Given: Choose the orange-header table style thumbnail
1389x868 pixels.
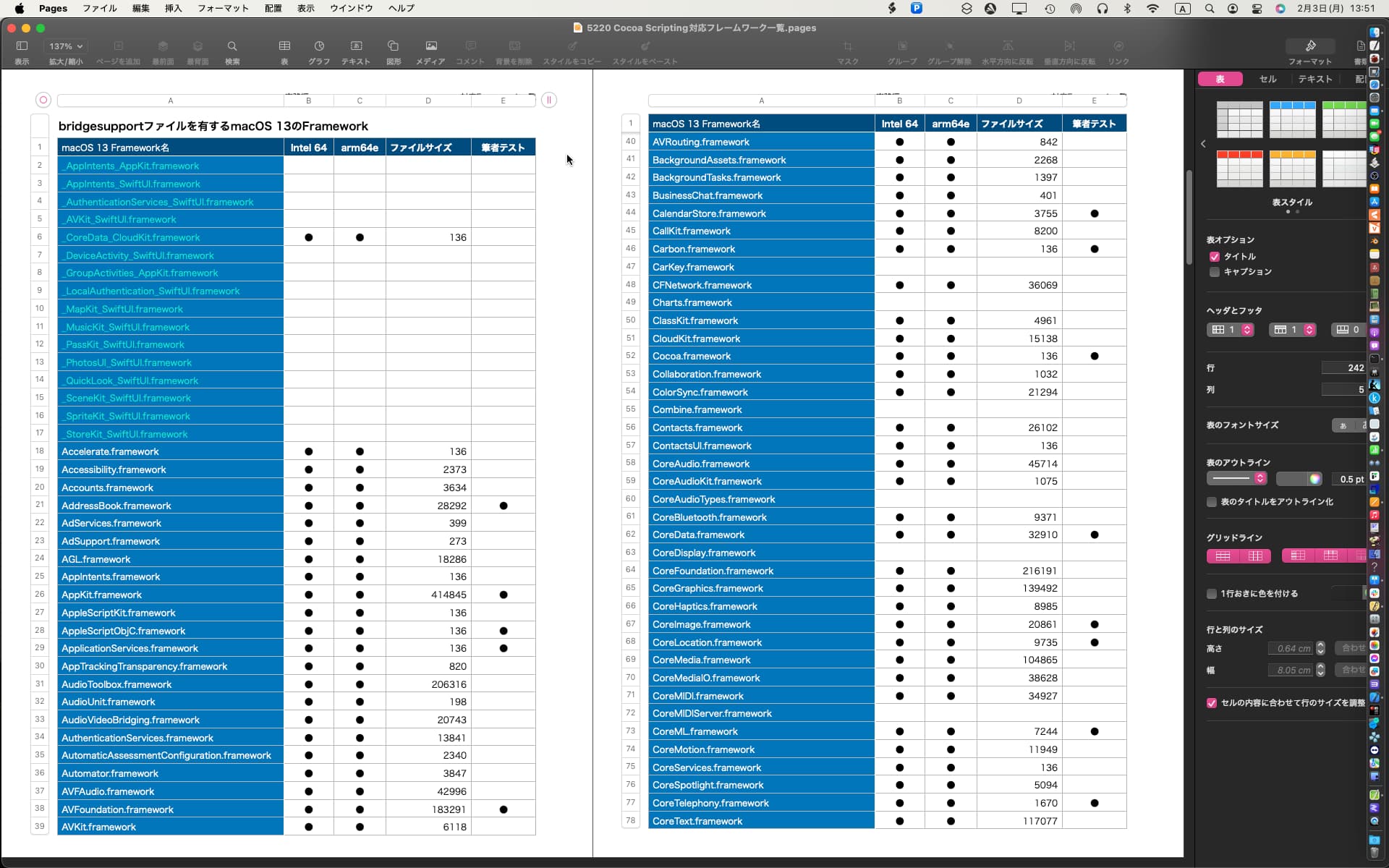Looking at the screenshot, I should pos(1292,169).
